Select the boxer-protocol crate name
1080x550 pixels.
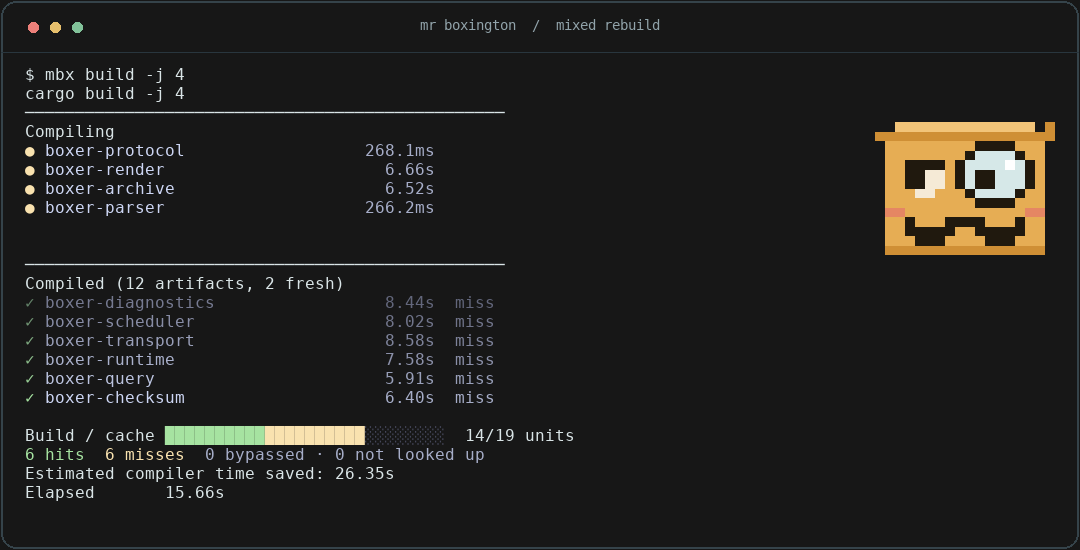tap(115, 151)
